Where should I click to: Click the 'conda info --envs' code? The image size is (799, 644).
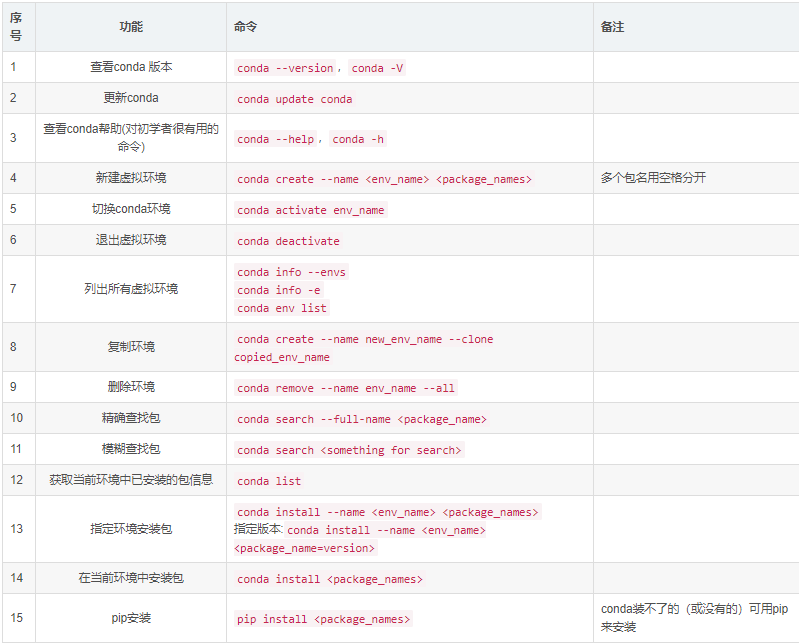(291, 272)
